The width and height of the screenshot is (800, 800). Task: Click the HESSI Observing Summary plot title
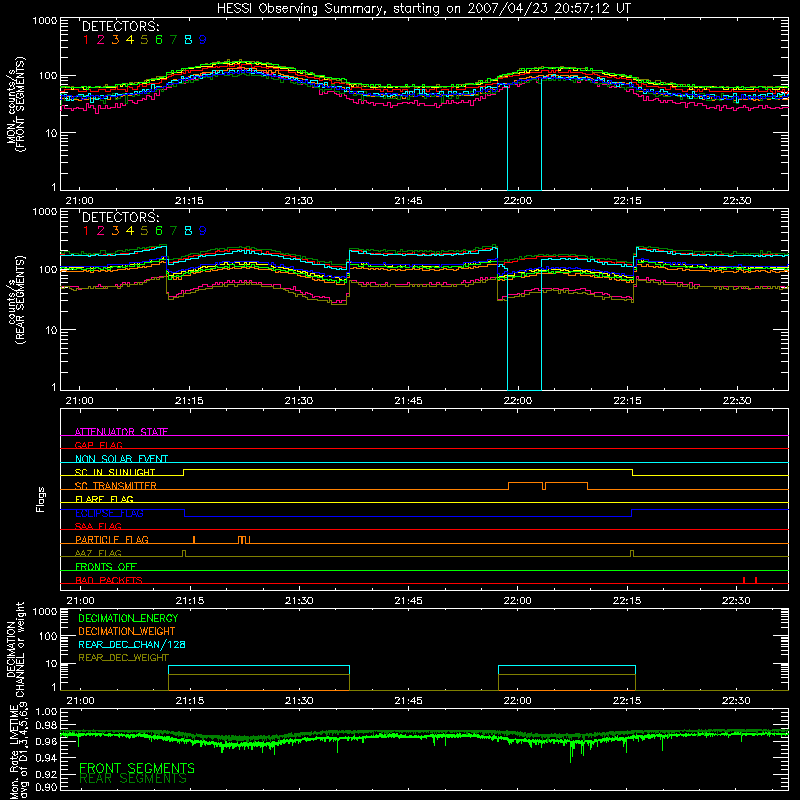[x=424, y=8]
